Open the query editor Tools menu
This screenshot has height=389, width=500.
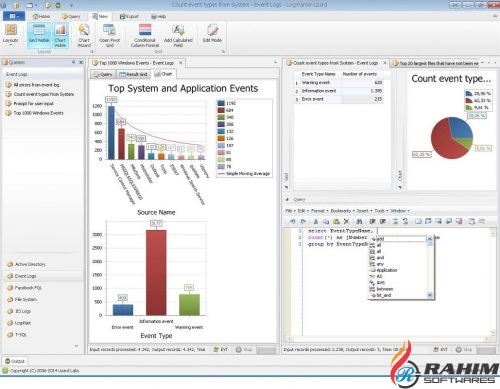pos(381,211)
